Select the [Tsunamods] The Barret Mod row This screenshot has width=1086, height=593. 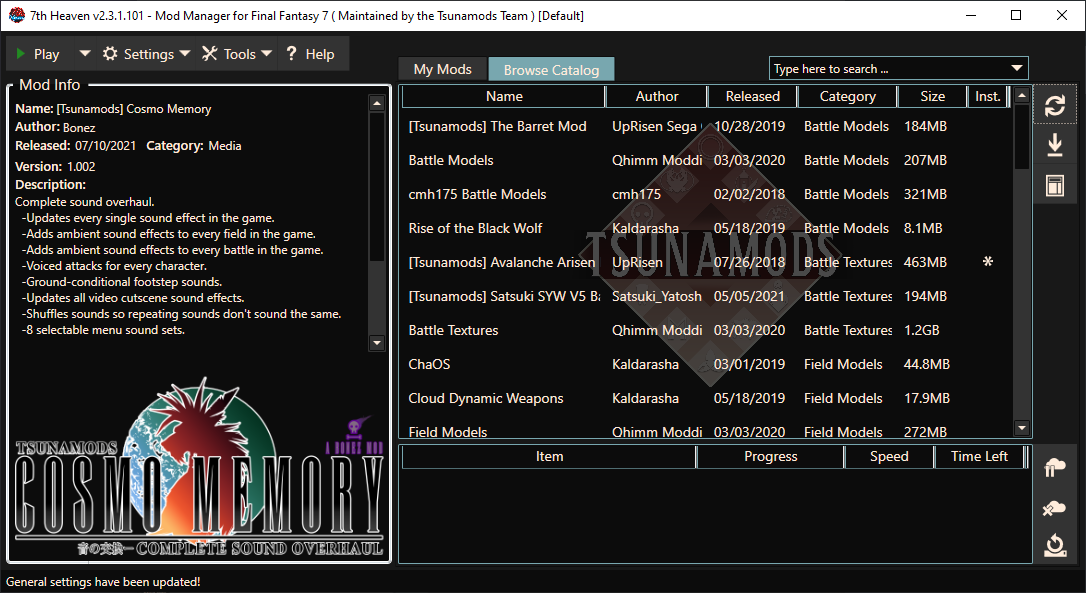[706, 126]
